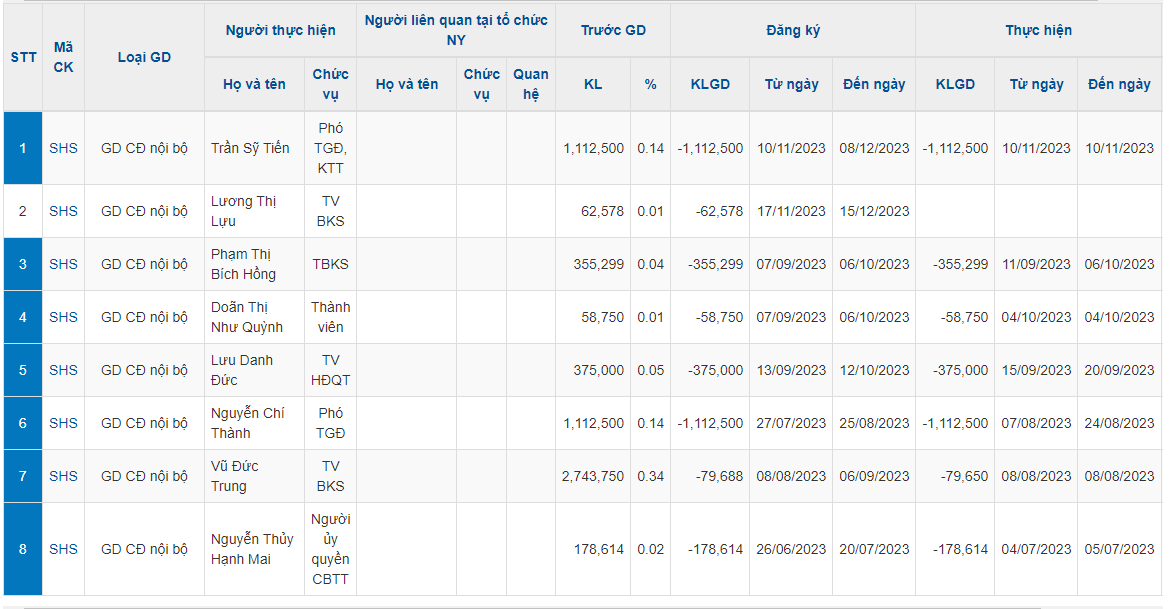Select the KL sub-header under Trước GD
The width and height of the screenshot is (1169, 609).
click(593, 84)
